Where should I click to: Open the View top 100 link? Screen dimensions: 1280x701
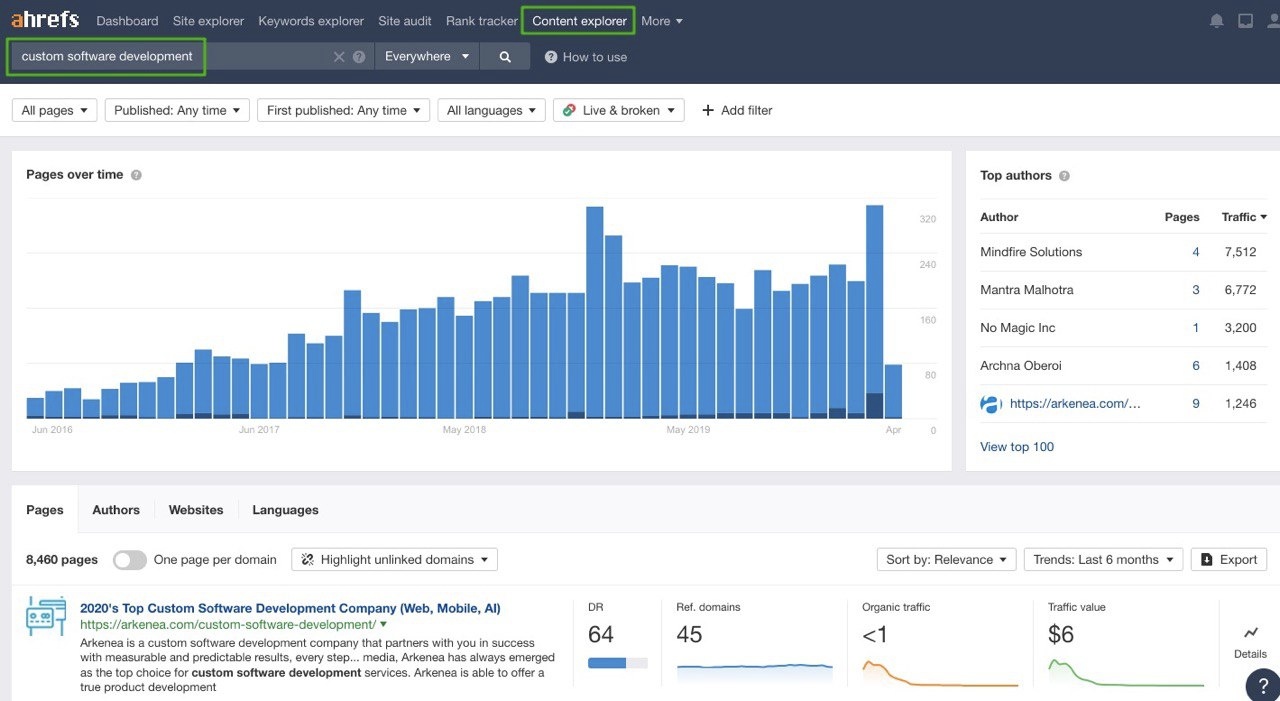click(x=1017, y=447)
